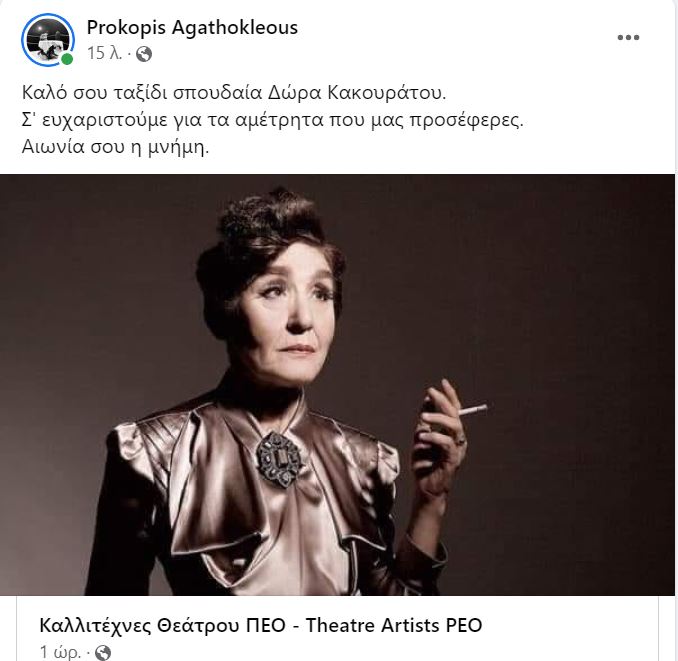Click the green online status dot
Image resolution: width=678 pixels, height=661 pixels.
click(67, 59)
